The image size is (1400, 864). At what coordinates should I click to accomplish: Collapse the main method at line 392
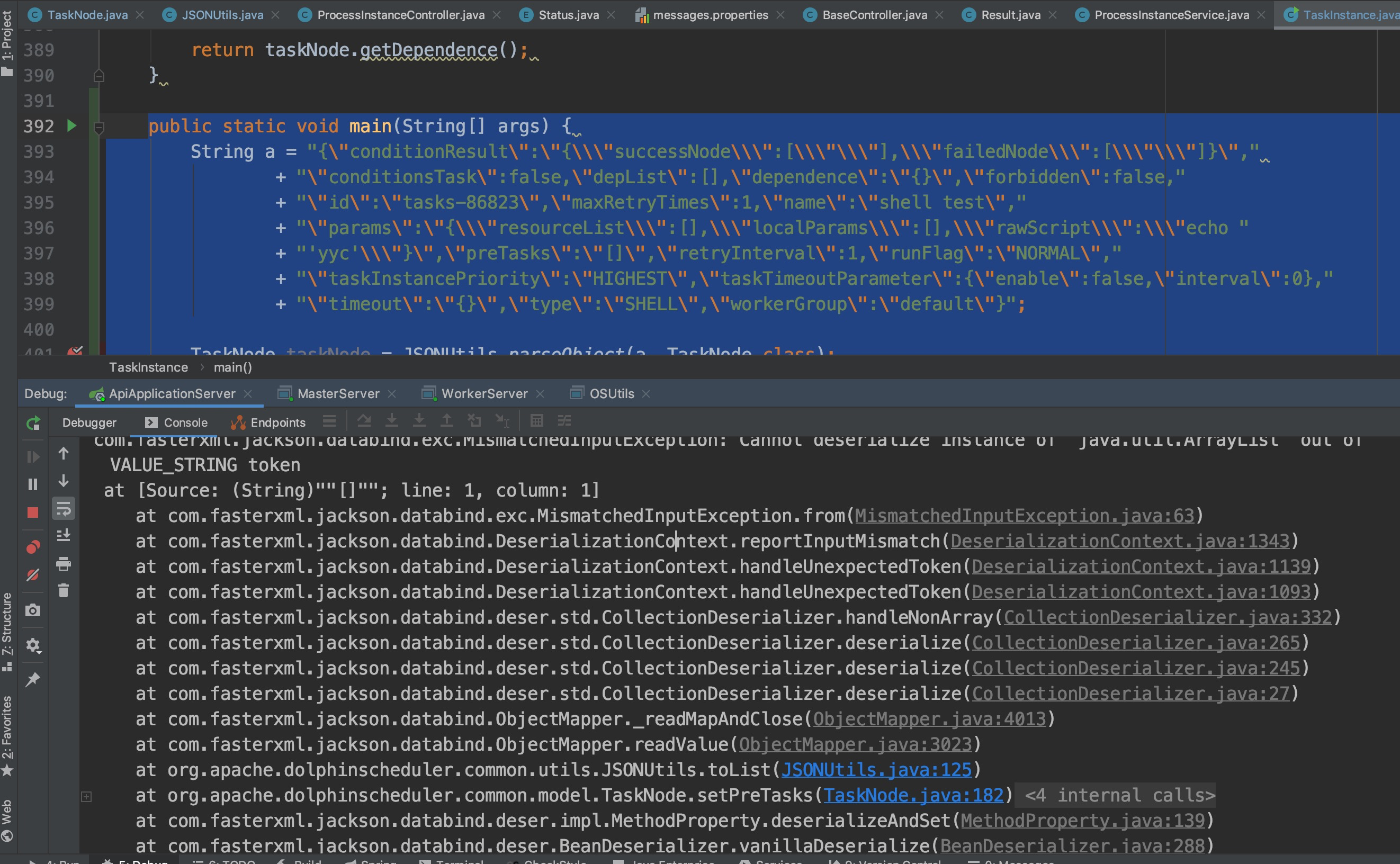(x=99, y=127)
